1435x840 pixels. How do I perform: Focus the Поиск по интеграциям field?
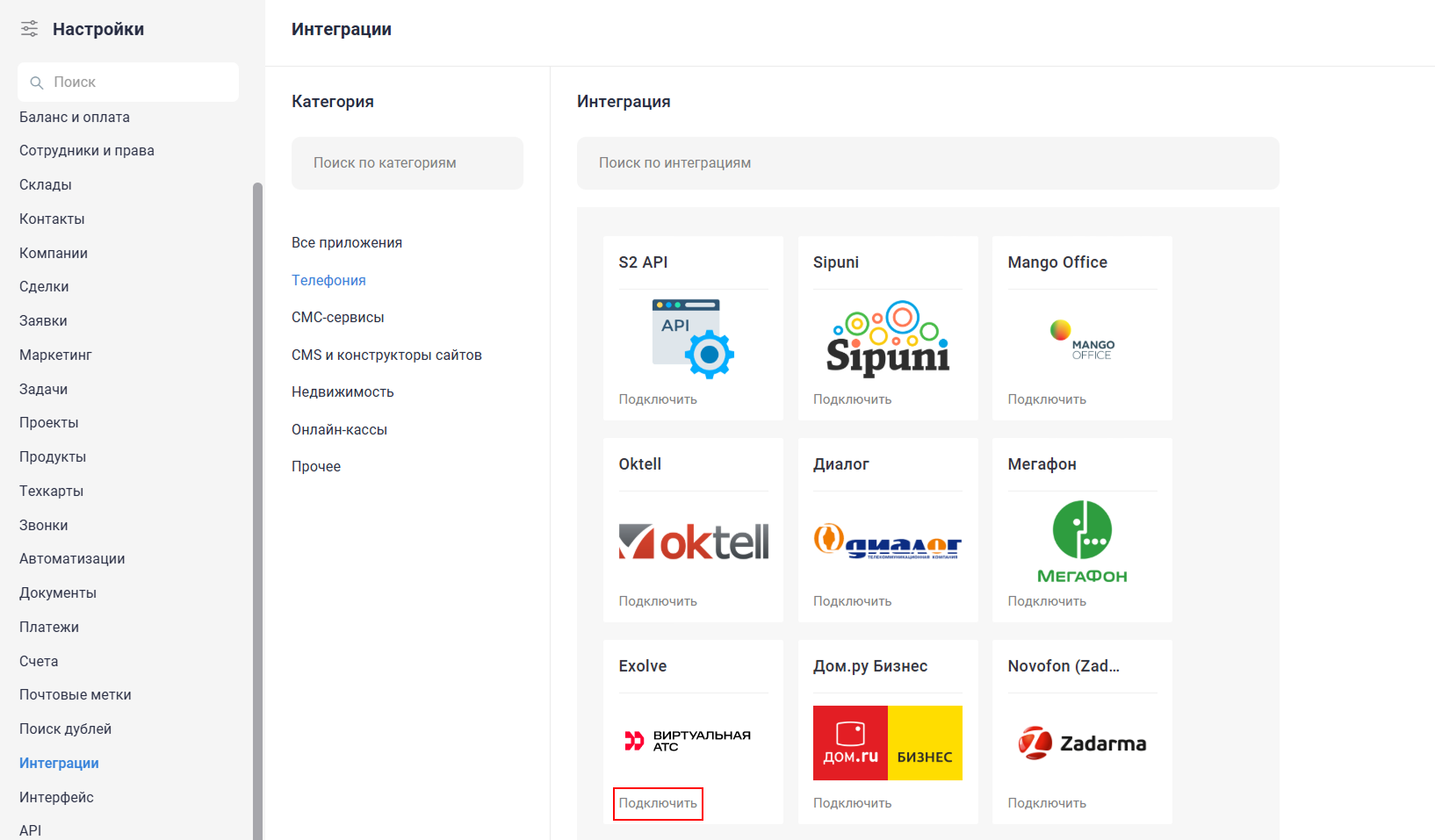927,163
